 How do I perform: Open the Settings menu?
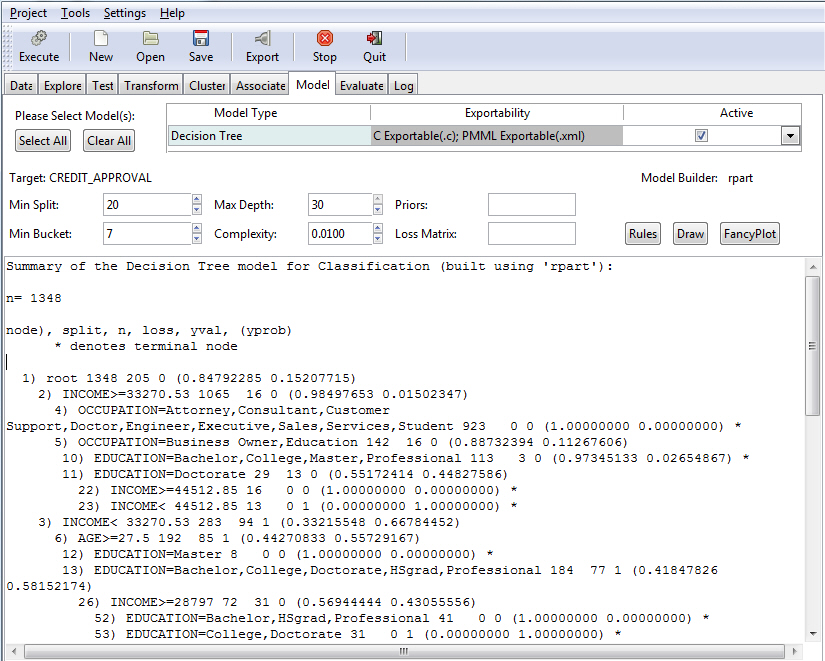(125, 13)
